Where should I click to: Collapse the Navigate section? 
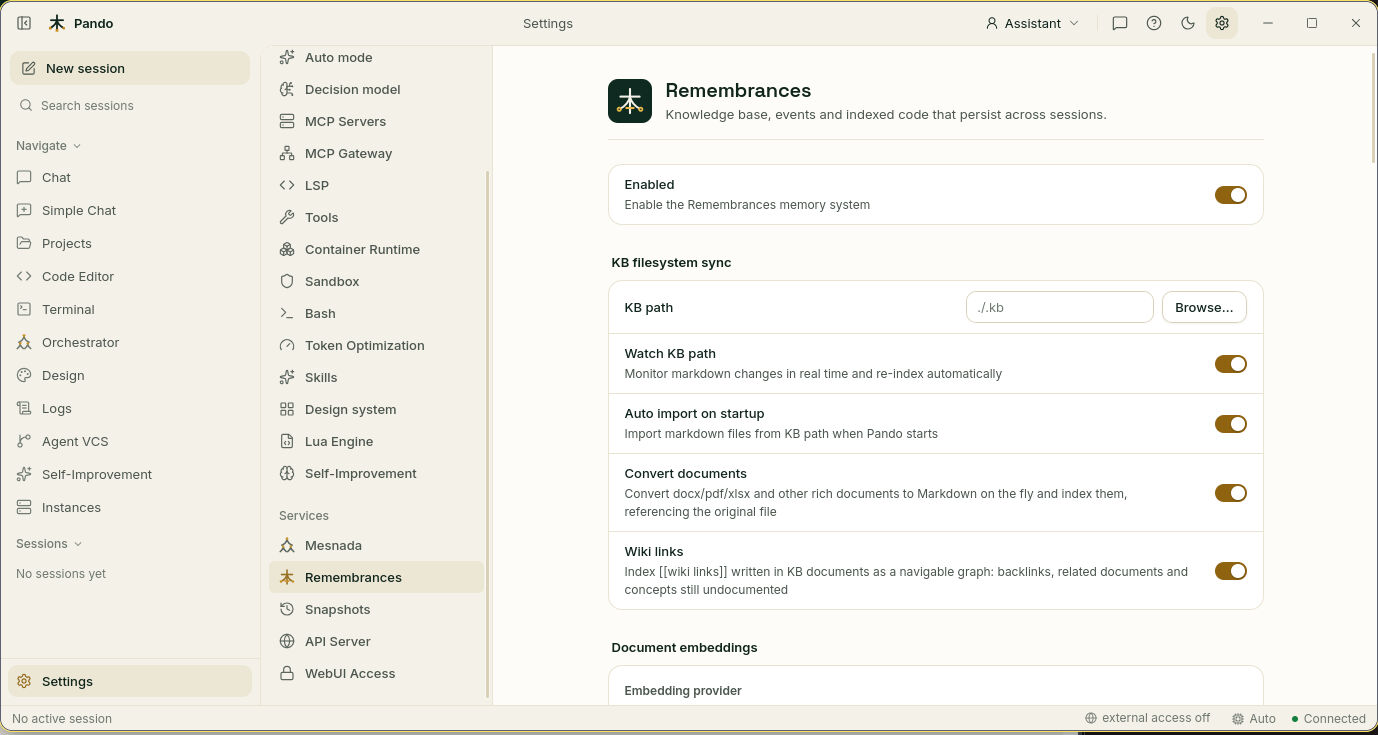click(49, 145)
